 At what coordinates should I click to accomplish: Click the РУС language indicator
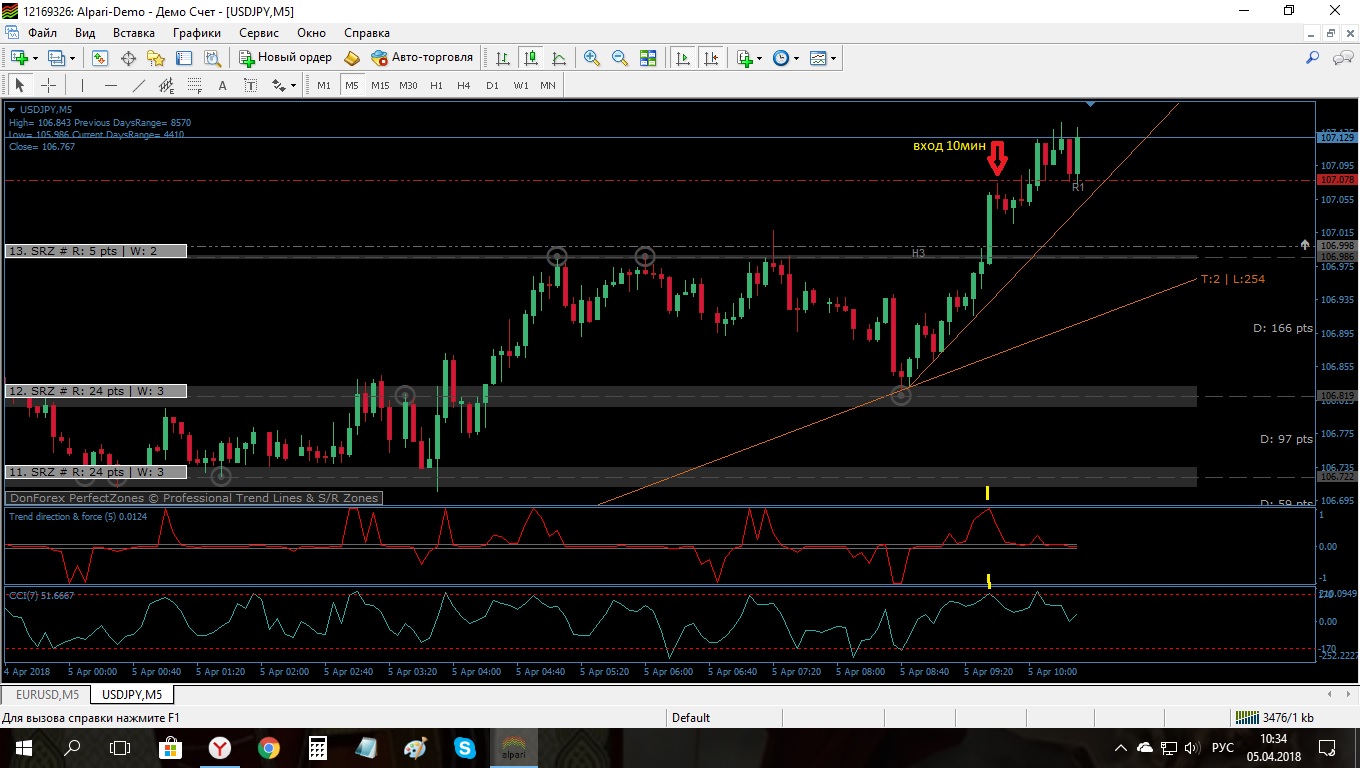1222,747
